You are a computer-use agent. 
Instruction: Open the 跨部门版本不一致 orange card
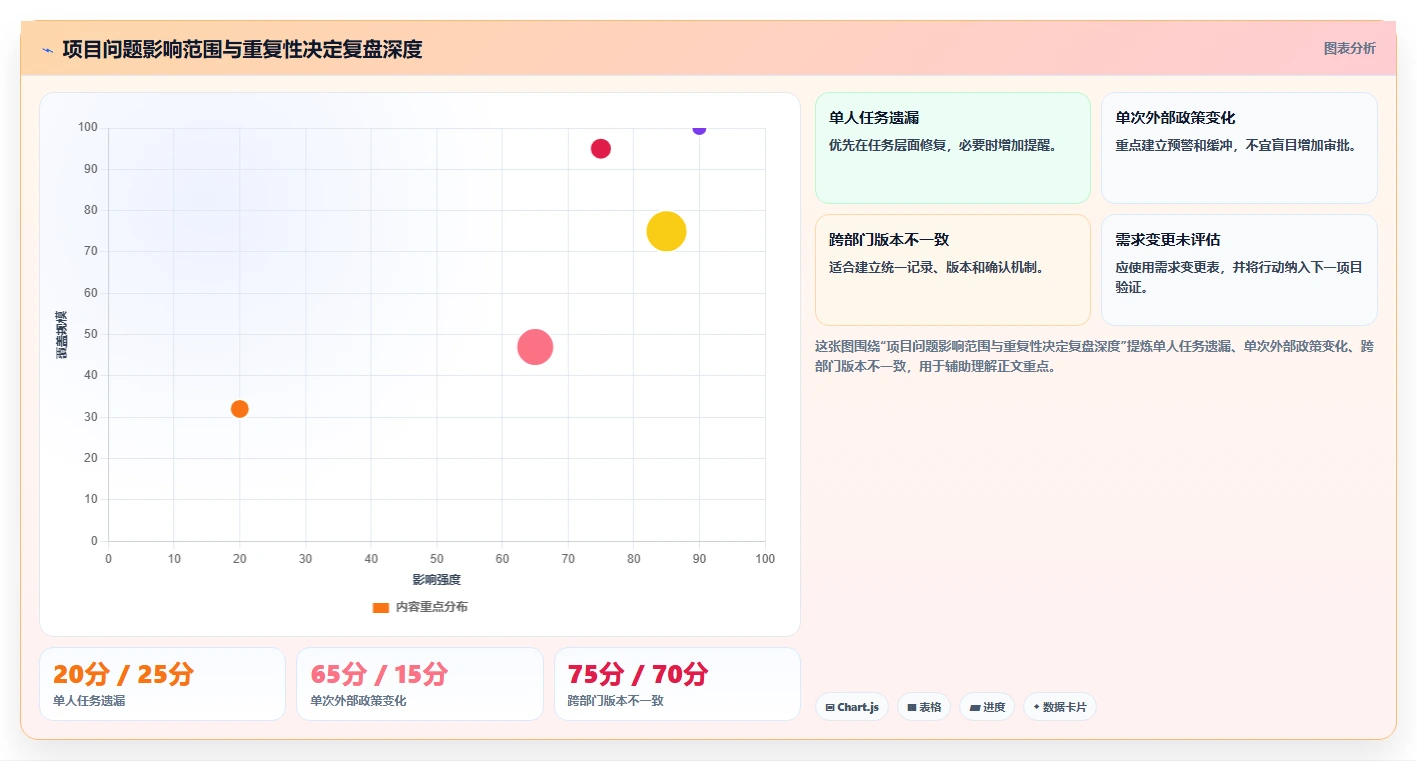953,270
